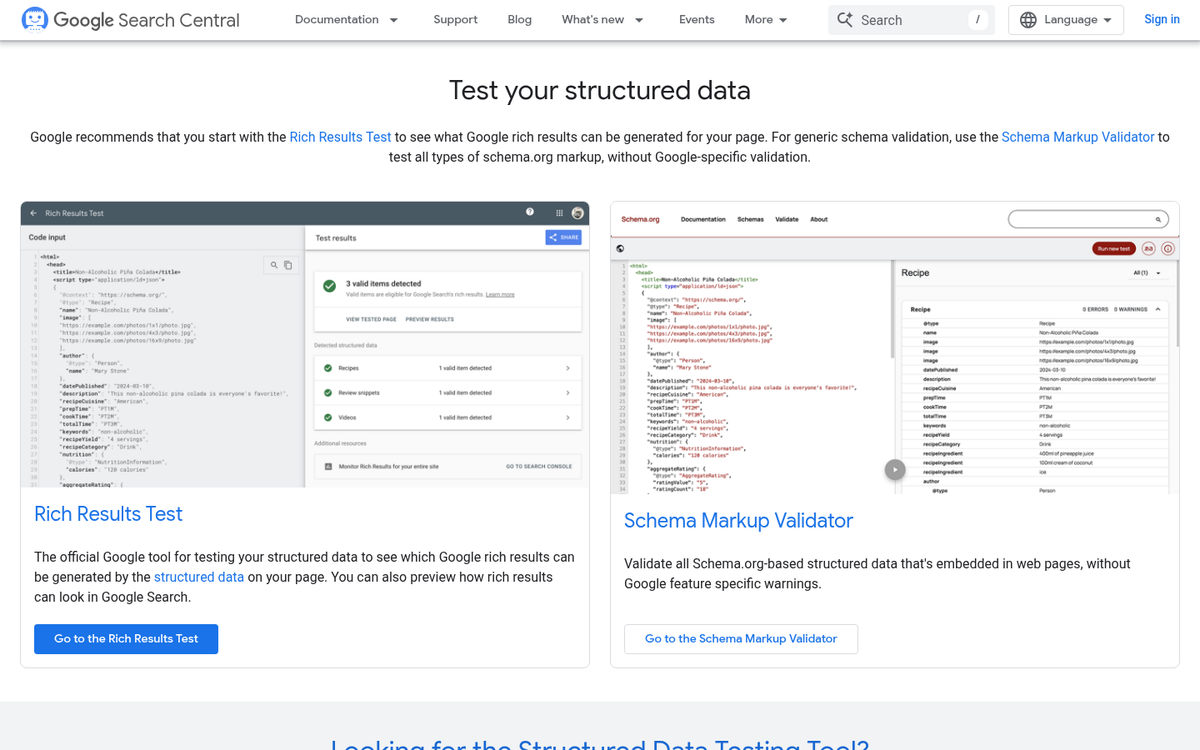Screen dimensions: 1200x750
Task: Open the Documentation dropdown
Action: [x=346, y=19]
